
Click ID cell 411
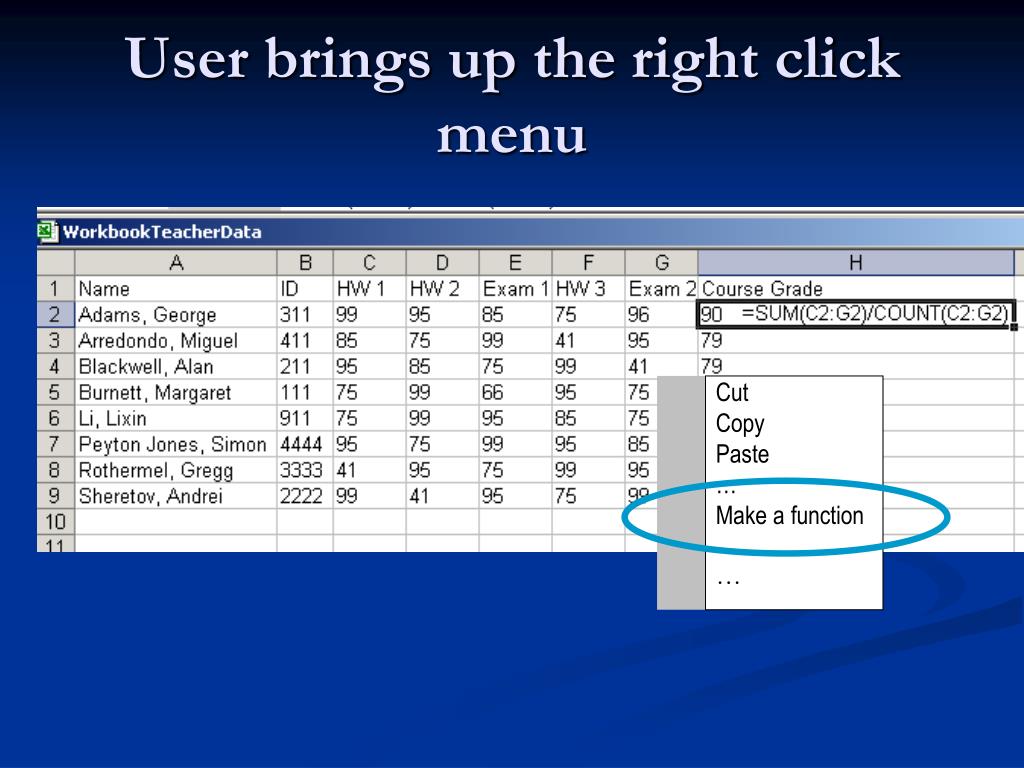[x=305, y=340]
